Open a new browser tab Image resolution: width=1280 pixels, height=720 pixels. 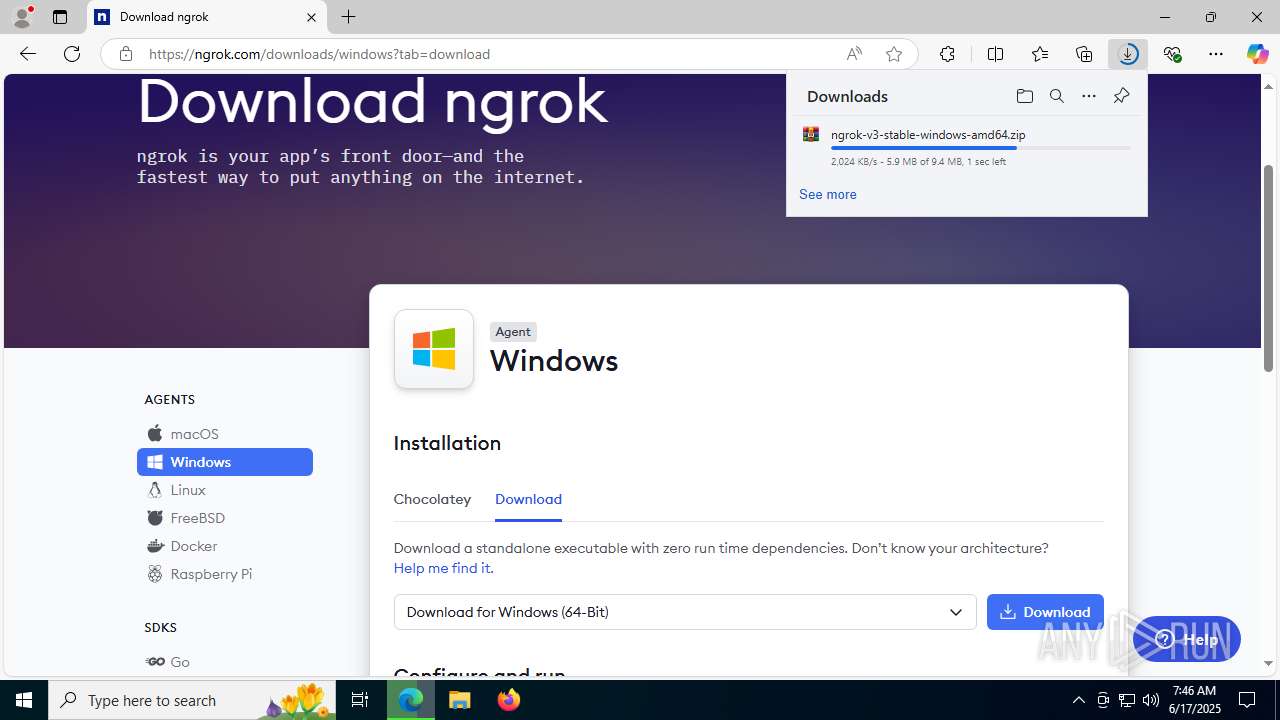coord(348,17)
